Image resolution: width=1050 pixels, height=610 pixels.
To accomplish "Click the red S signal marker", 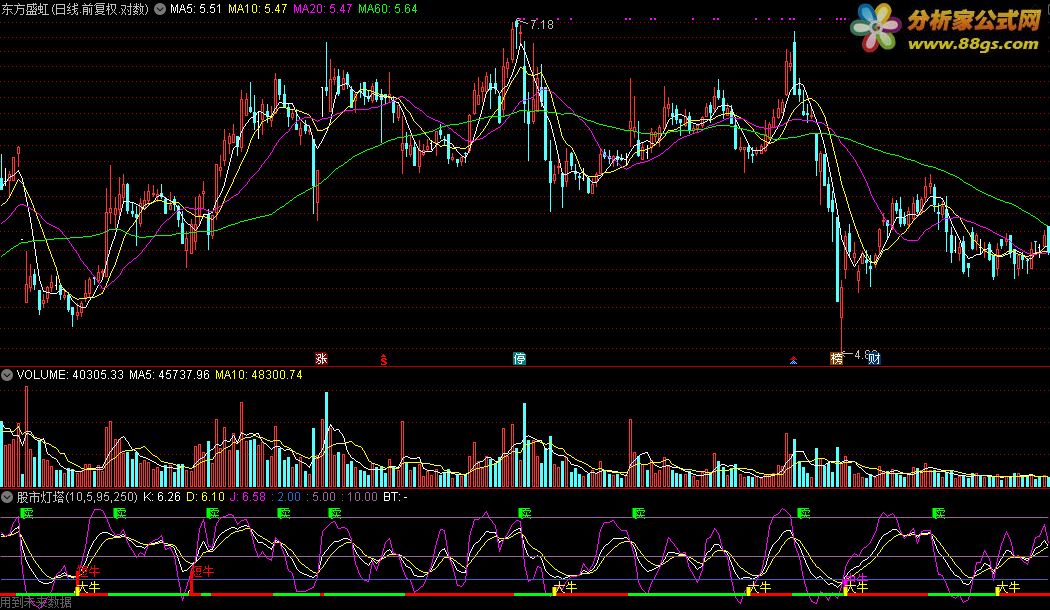I will (x=384, y=359).
